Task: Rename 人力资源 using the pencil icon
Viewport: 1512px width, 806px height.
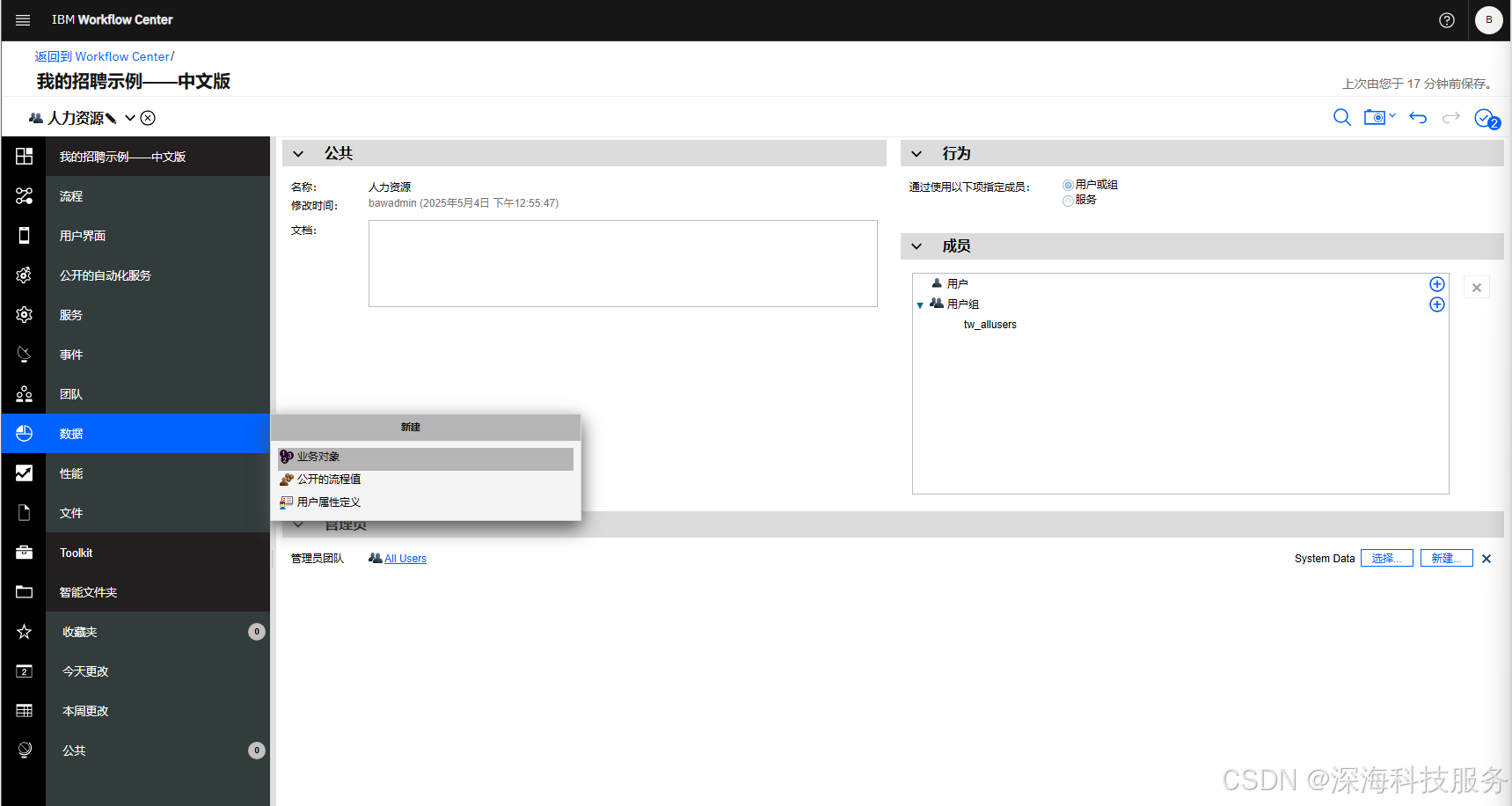Action: 111,119
